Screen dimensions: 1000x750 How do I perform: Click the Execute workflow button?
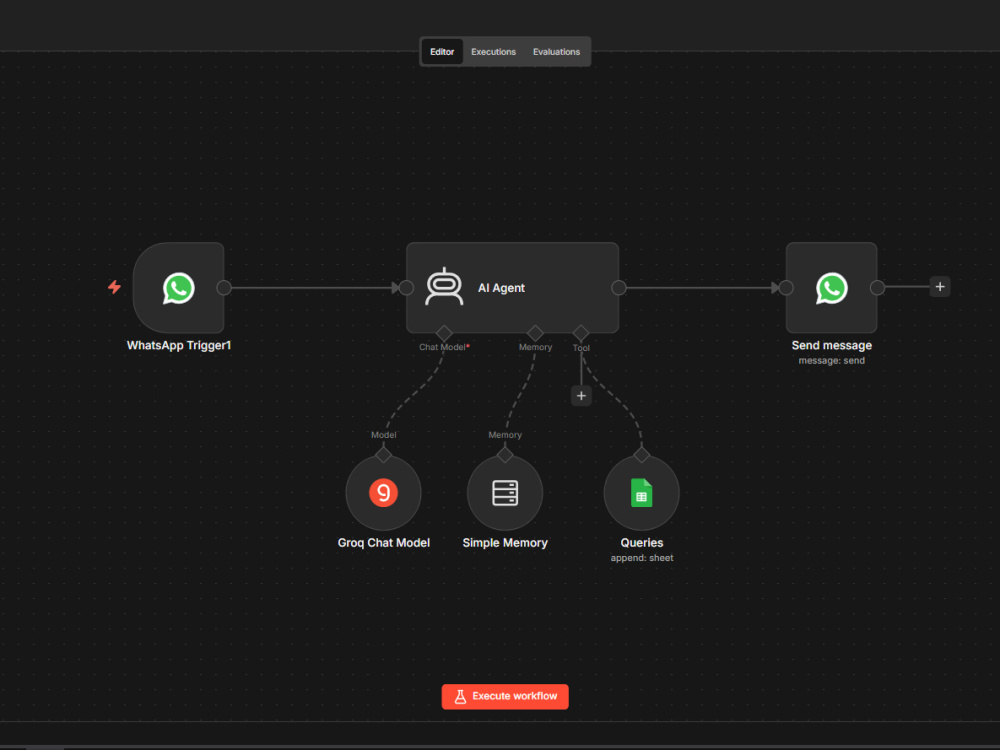click(x=505, y=696)
